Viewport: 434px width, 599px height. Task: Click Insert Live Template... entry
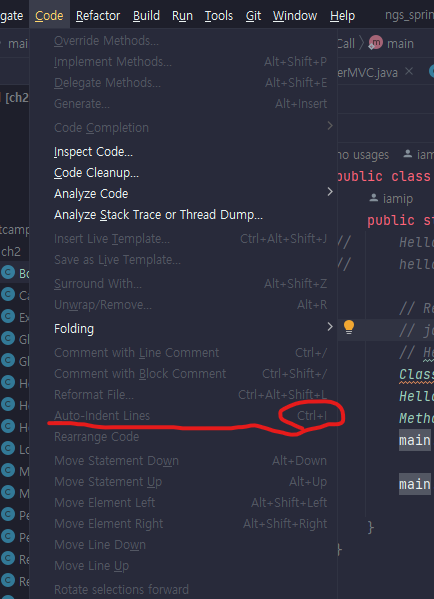(x=183, y=239)
